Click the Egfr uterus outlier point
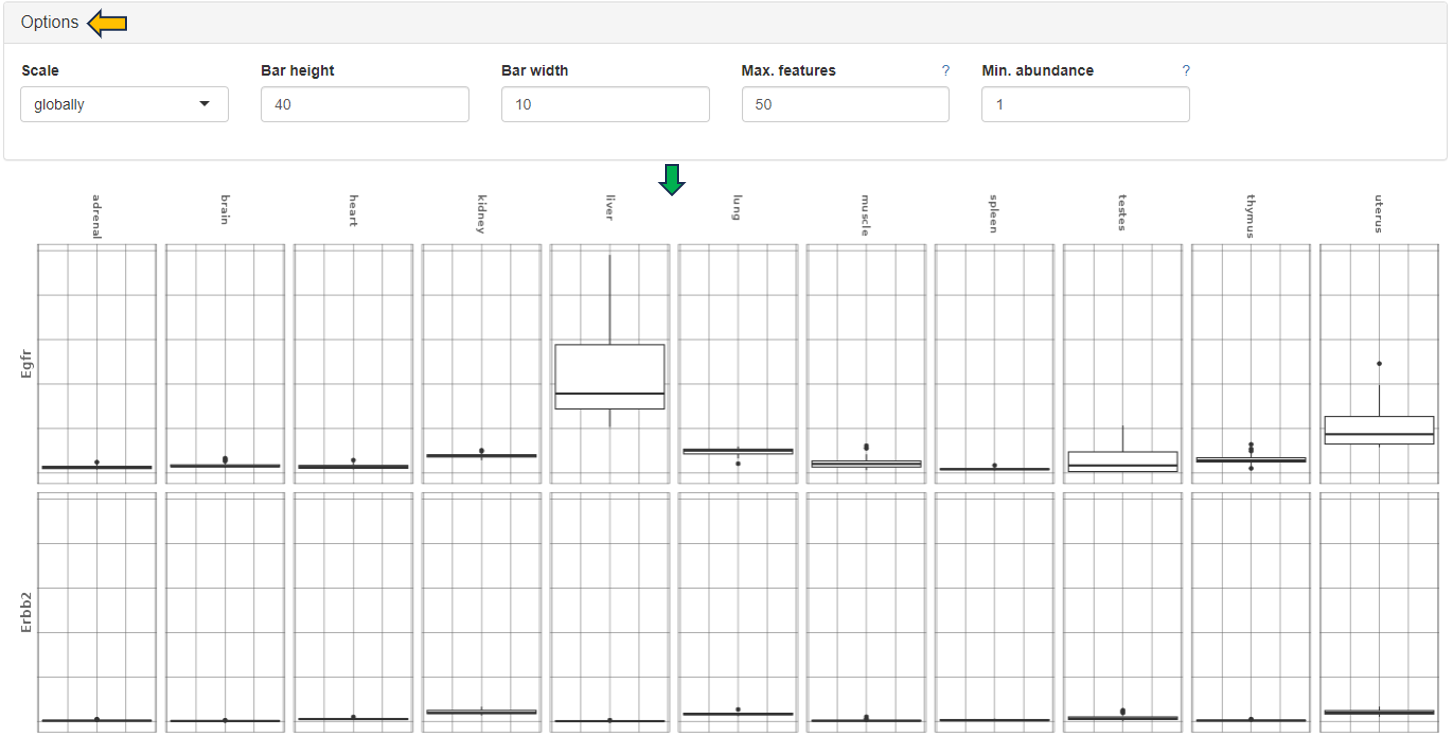This screenshot has height=738, width=1451. pos(1379,364)
